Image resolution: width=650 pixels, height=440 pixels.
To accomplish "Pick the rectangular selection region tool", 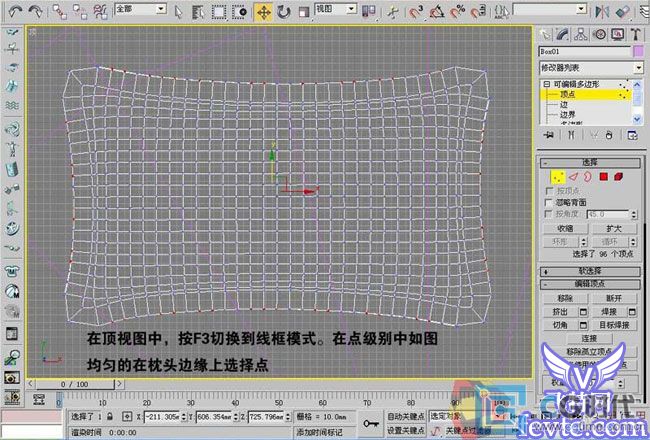I will tap(219, 12).
